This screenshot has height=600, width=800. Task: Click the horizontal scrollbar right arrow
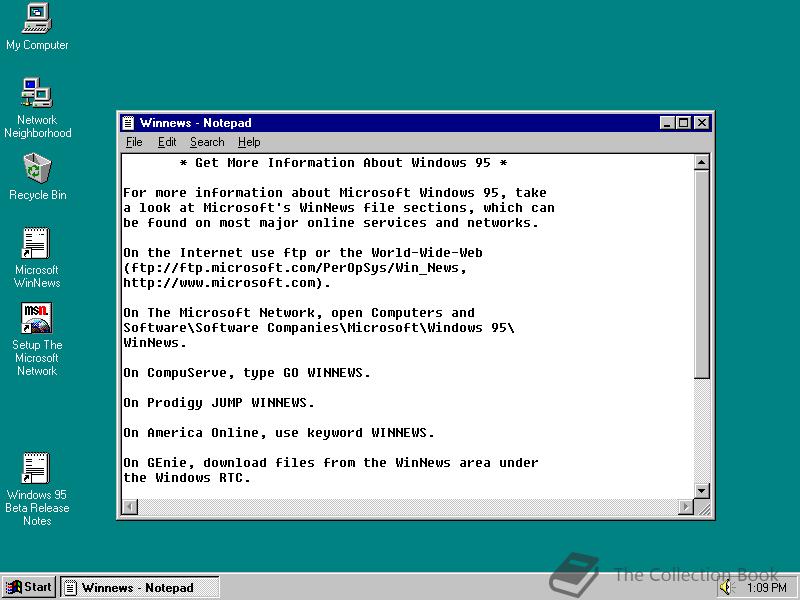[x=686, y=507]
